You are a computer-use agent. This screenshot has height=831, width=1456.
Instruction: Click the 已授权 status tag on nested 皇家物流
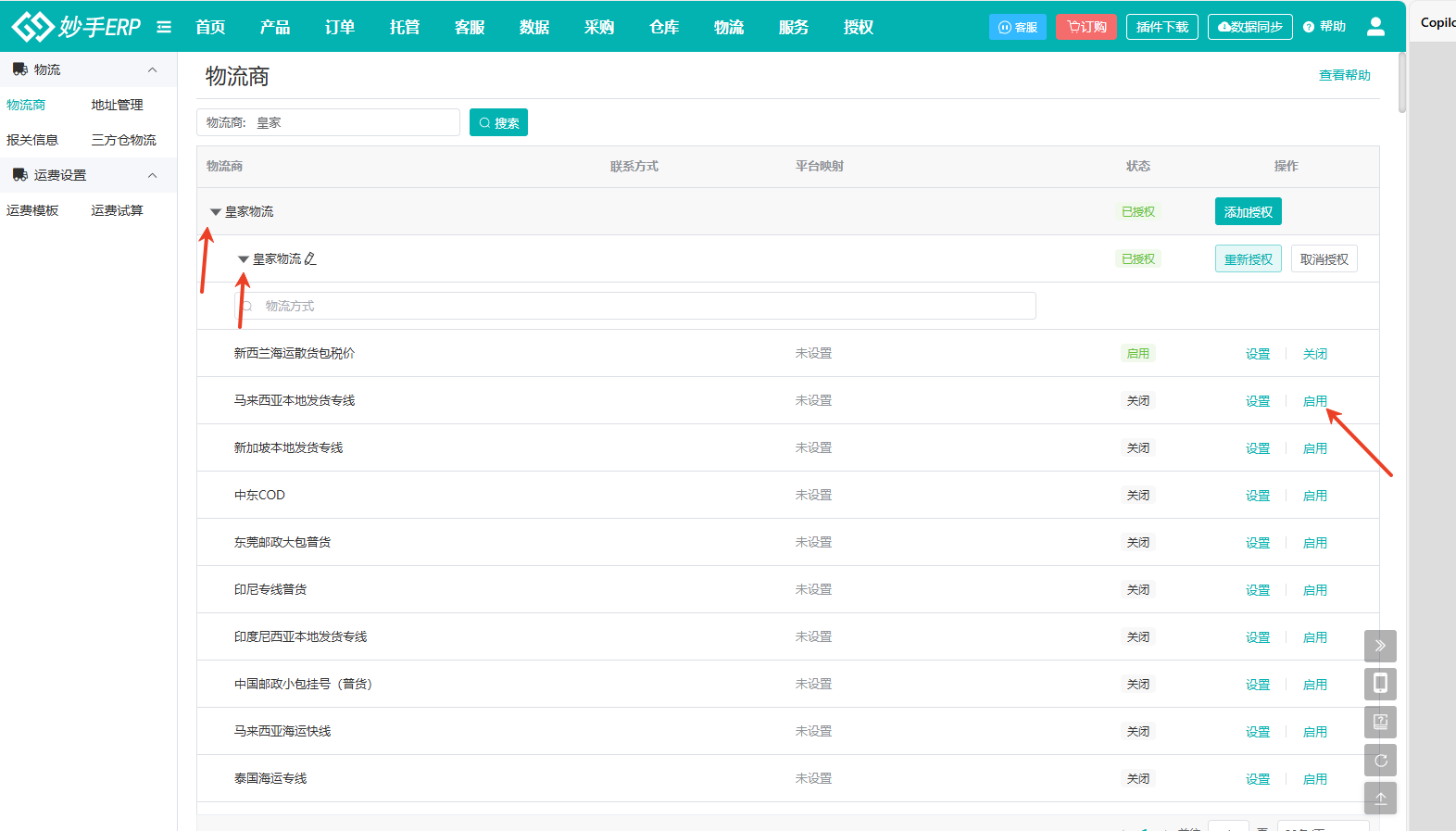1138,258
